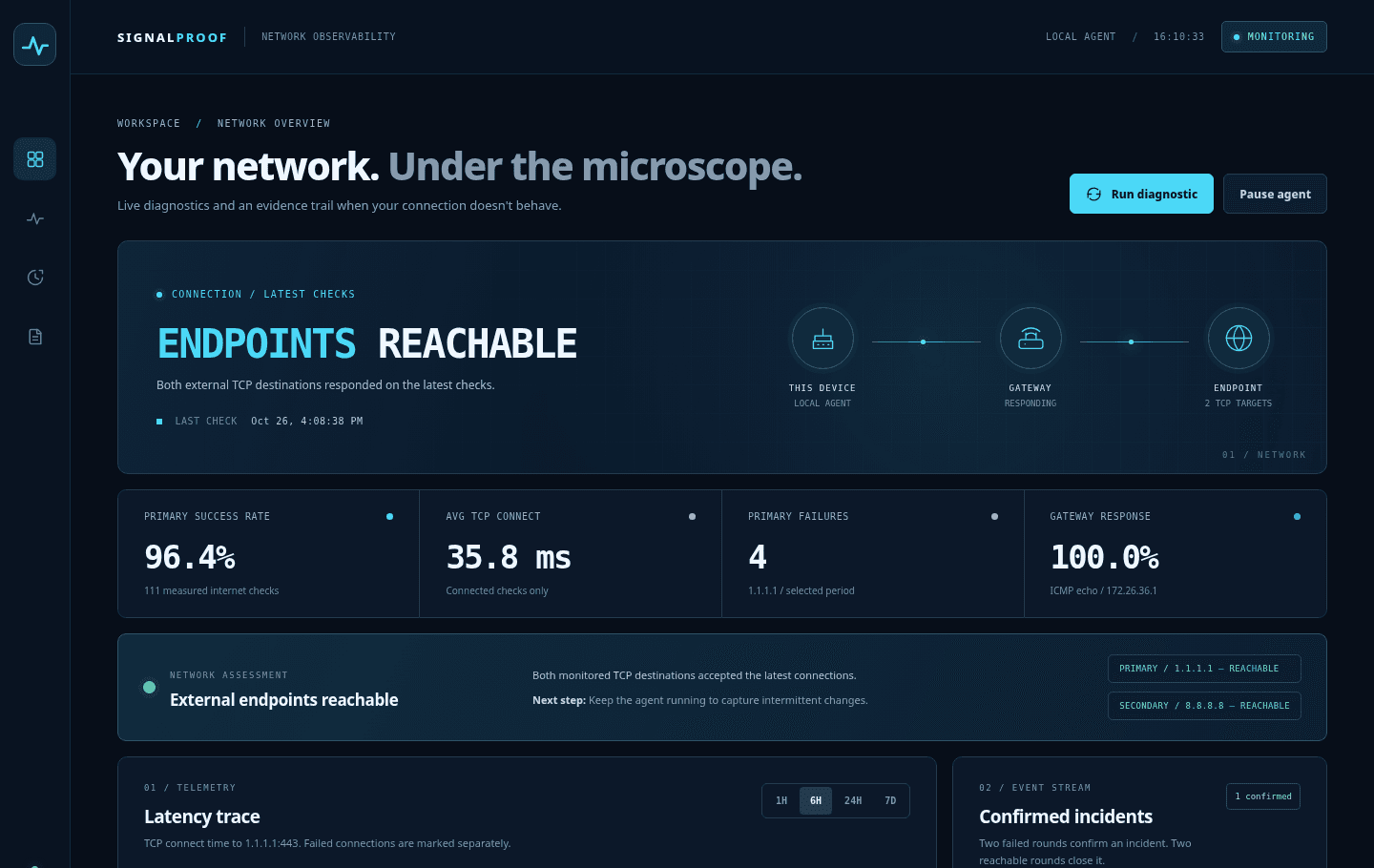Open the dashboard grid sidebar icon
The height and width of the screenshot is (868, 1374).
tap(35, 159)
